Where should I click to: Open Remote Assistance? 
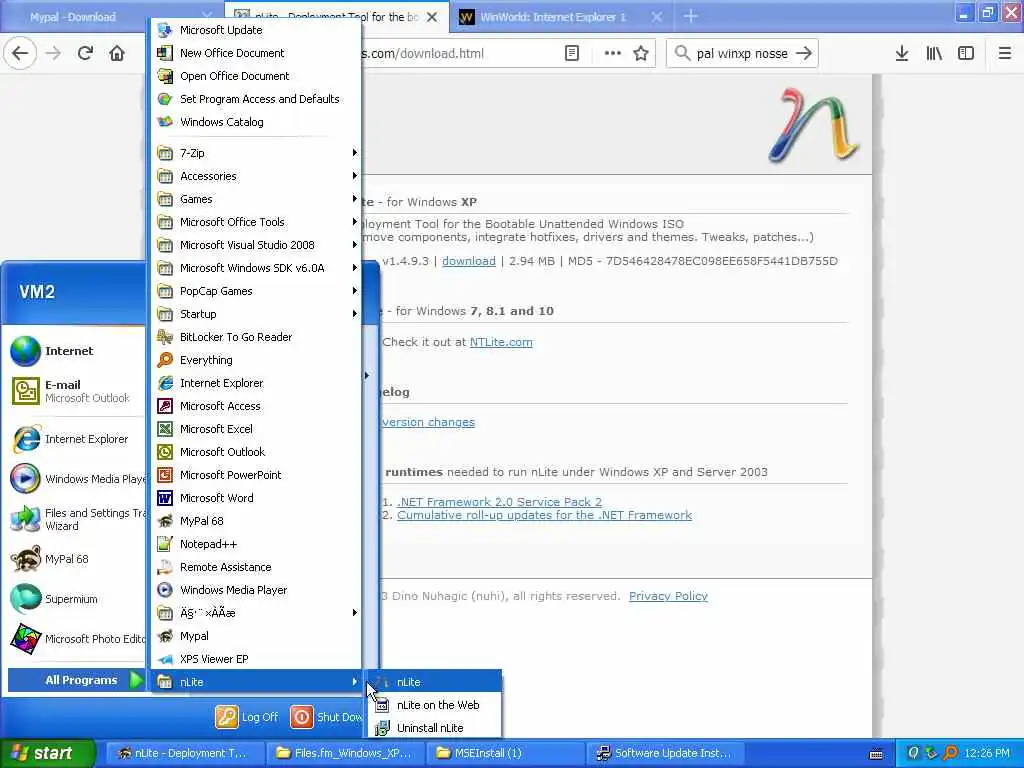(x=256, y=567)
